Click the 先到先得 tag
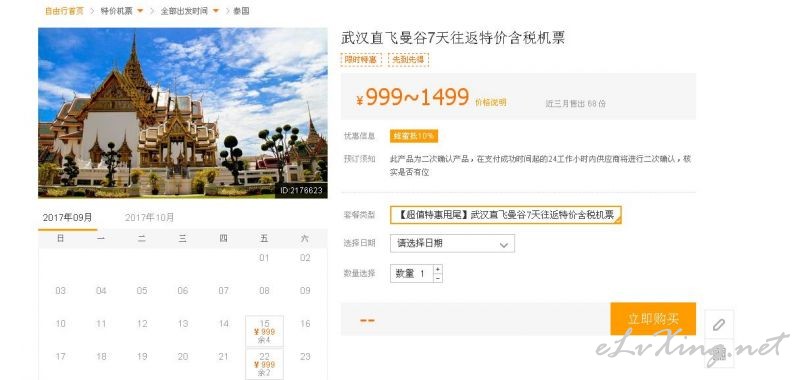 (408, 60)
